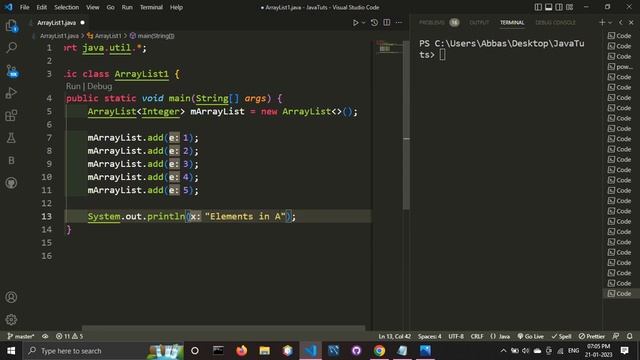Change the UTF-8 encoding selector
The height and width of the screenshot is (360, 640).
pyautogui.click(x=456, y=336)
